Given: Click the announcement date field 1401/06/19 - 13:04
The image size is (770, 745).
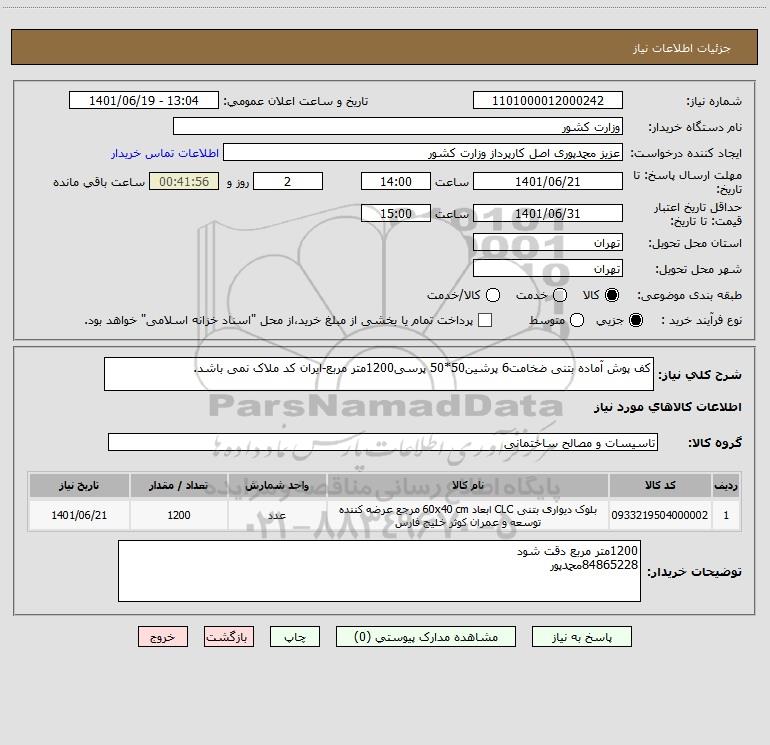Looking at the screenshot, I should point(143,101).
